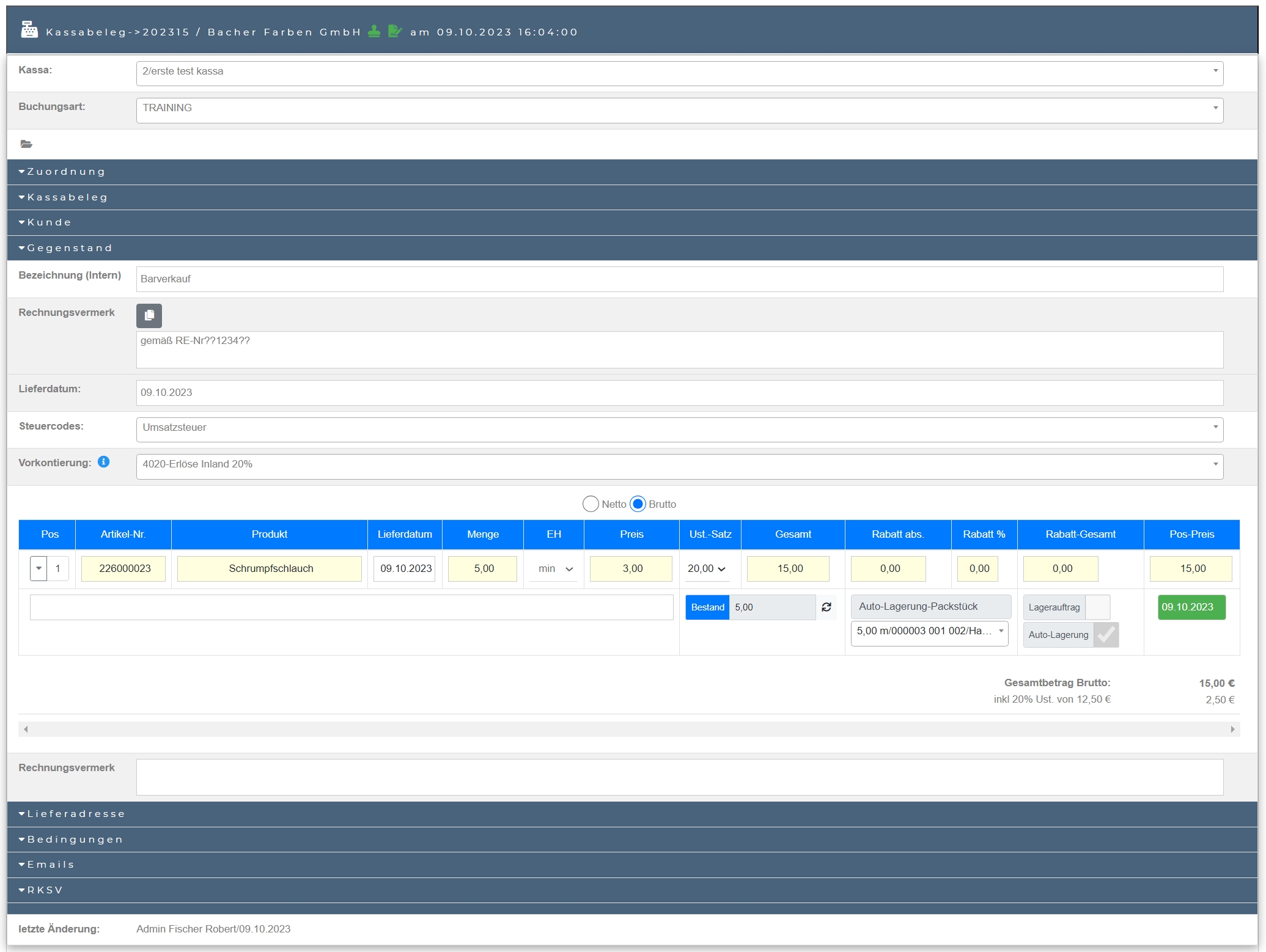Click the green signature document icon
Screen dimensions: 1266x952
tap(395, 31)
